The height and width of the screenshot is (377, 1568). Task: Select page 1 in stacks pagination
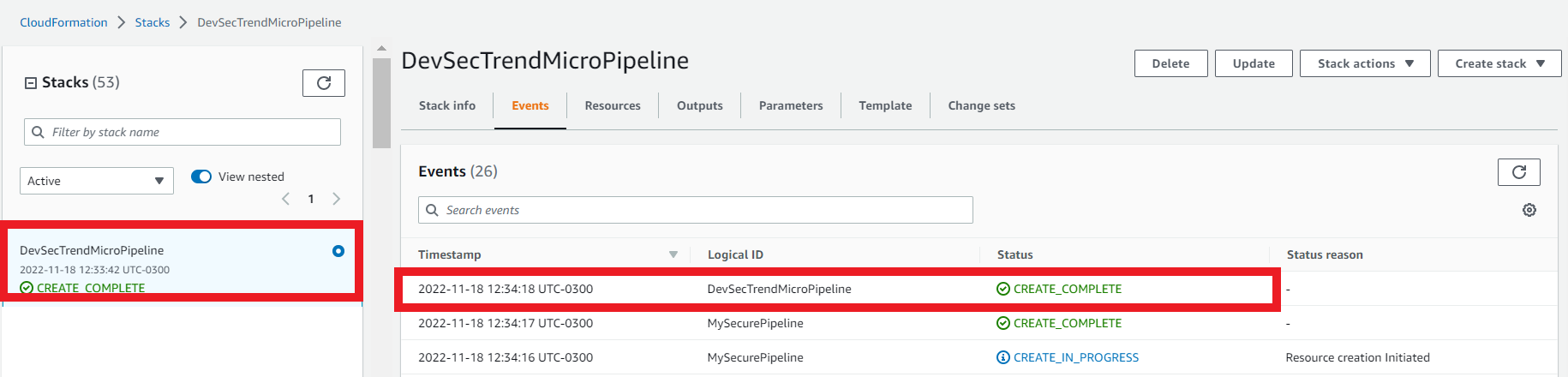311,199
